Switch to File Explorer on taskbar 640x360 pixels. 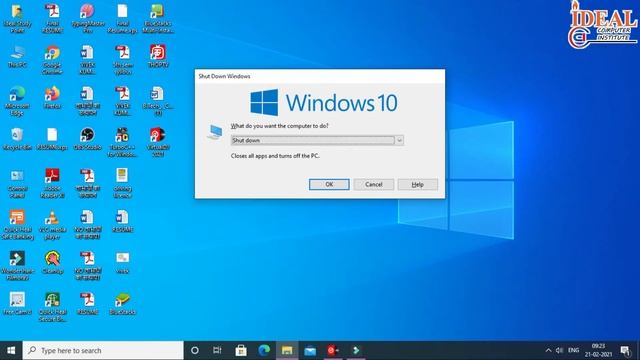pos(287,351)
